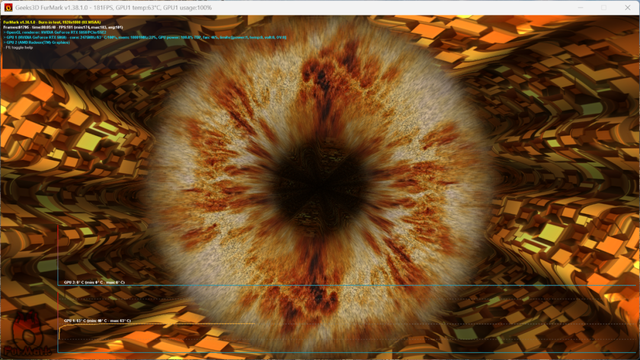Click the blue GPU 2 temperature graph line

(347, 285)
